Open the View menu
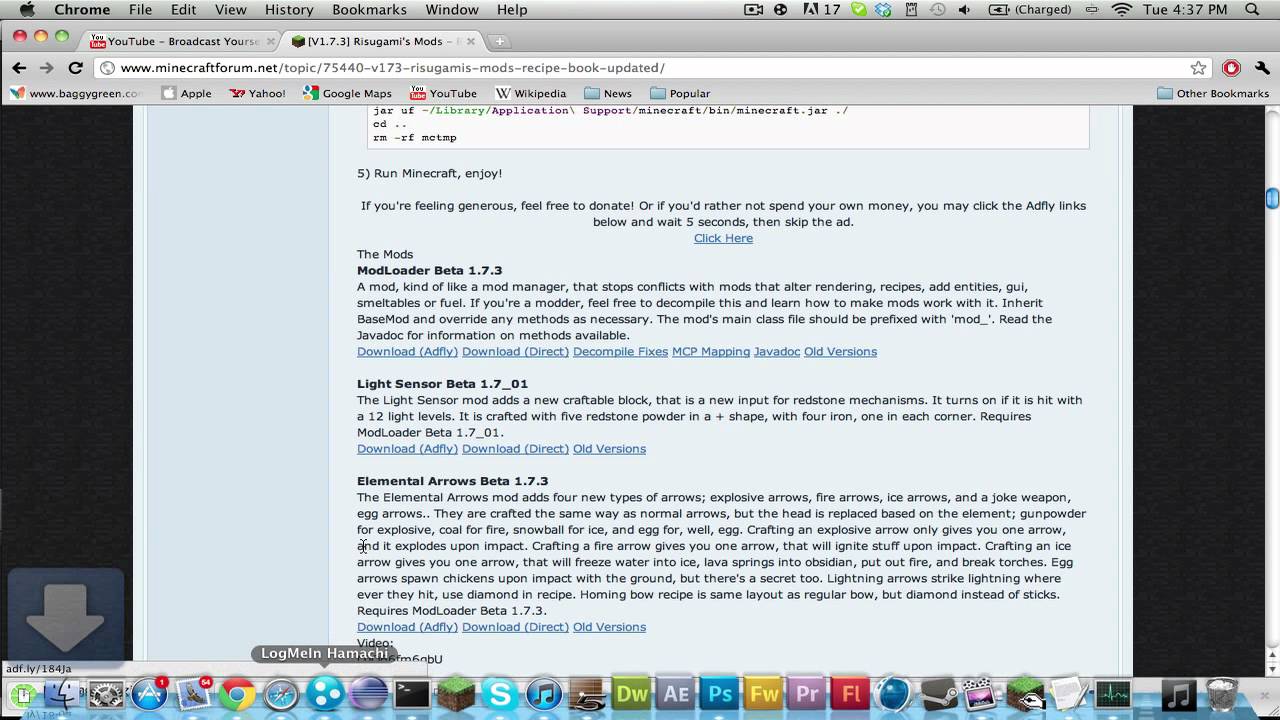This screenshot has width=1280, height=720. (x=230, y=10)
